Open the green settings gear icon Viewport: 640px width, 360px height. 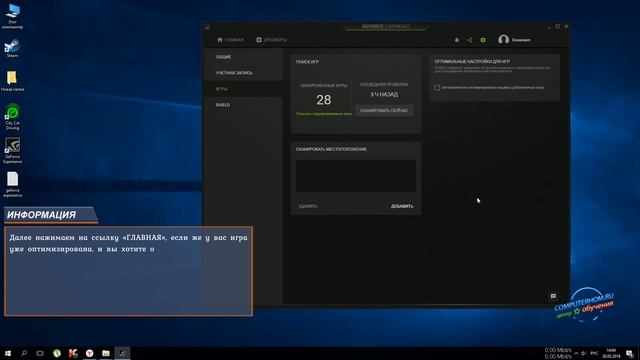(483, 40)
